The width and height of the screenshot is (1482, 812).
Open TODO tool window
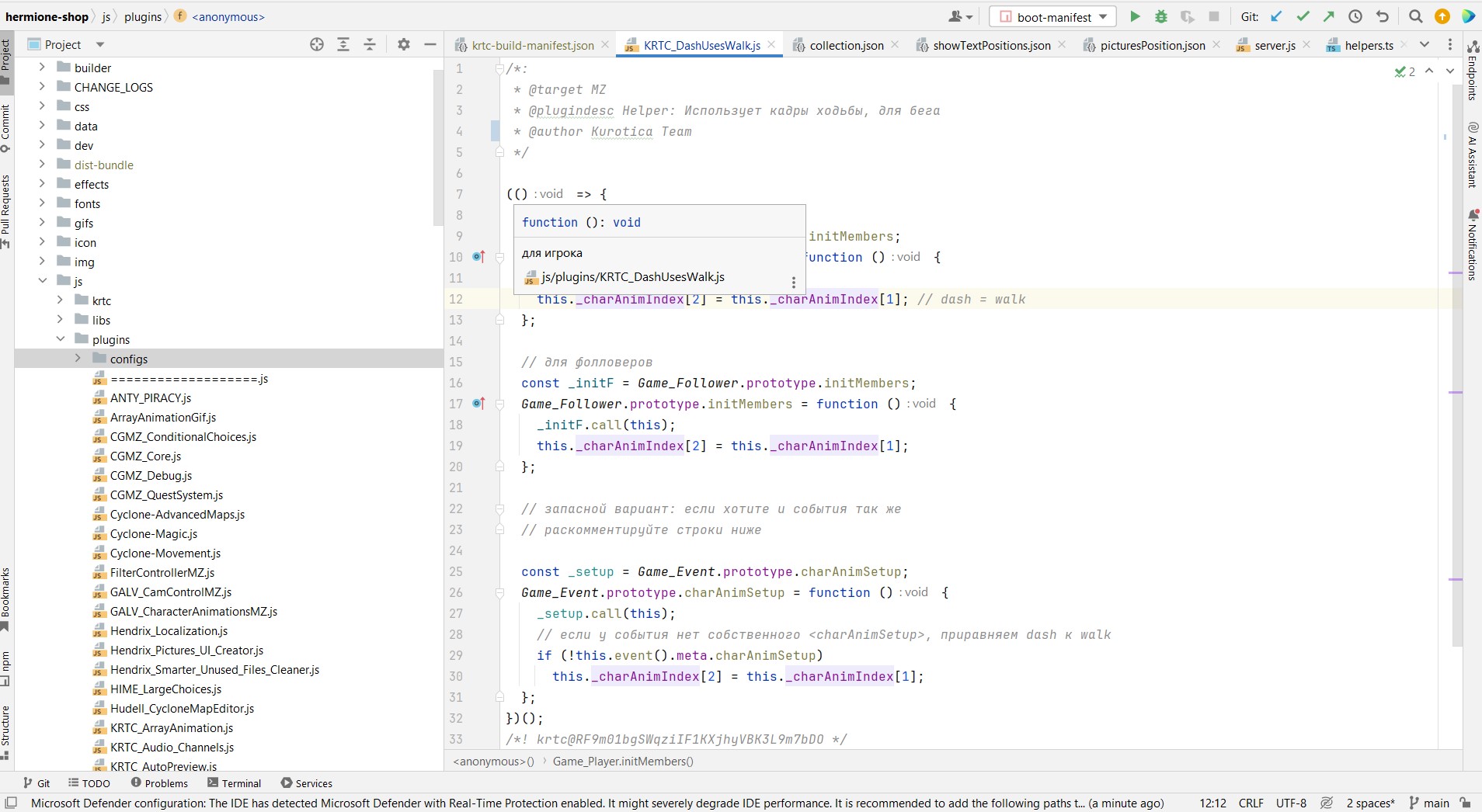(x=89, y=783)
